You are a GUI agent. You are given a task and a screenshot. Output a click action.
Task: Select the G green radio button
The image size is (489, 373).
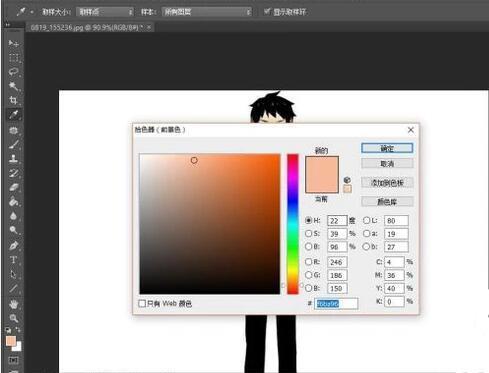(x=308, y=275)
